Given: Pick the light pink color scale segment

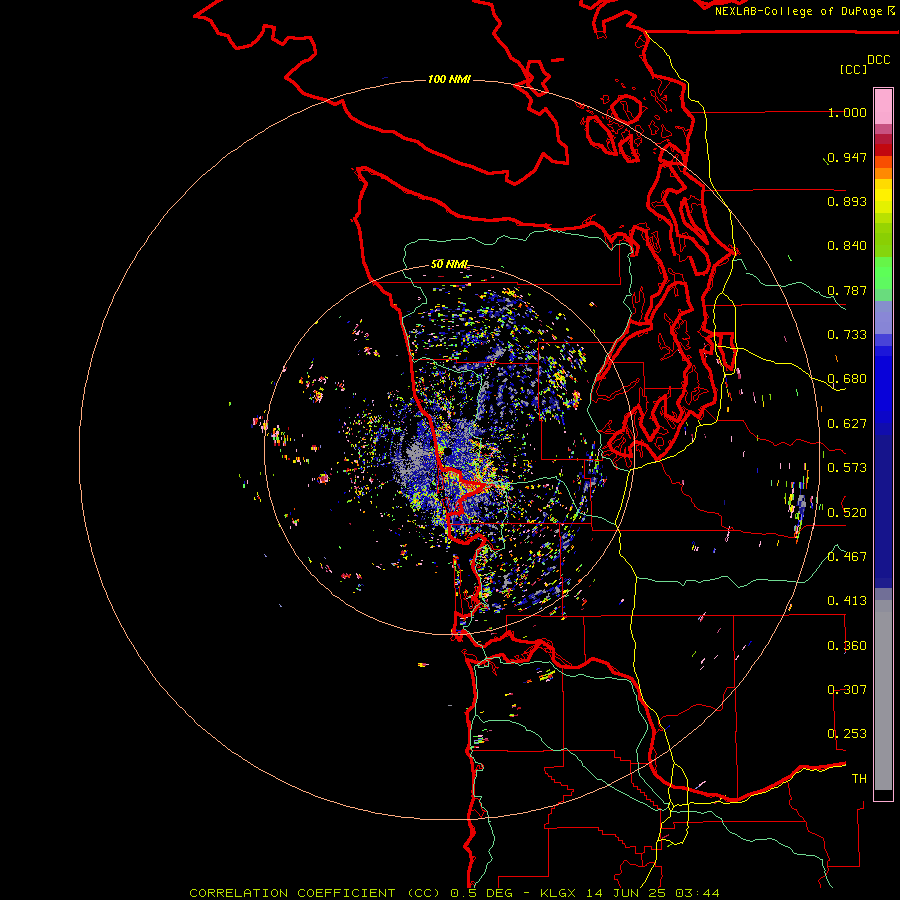Looking at the screenshot, I should 883,106.
